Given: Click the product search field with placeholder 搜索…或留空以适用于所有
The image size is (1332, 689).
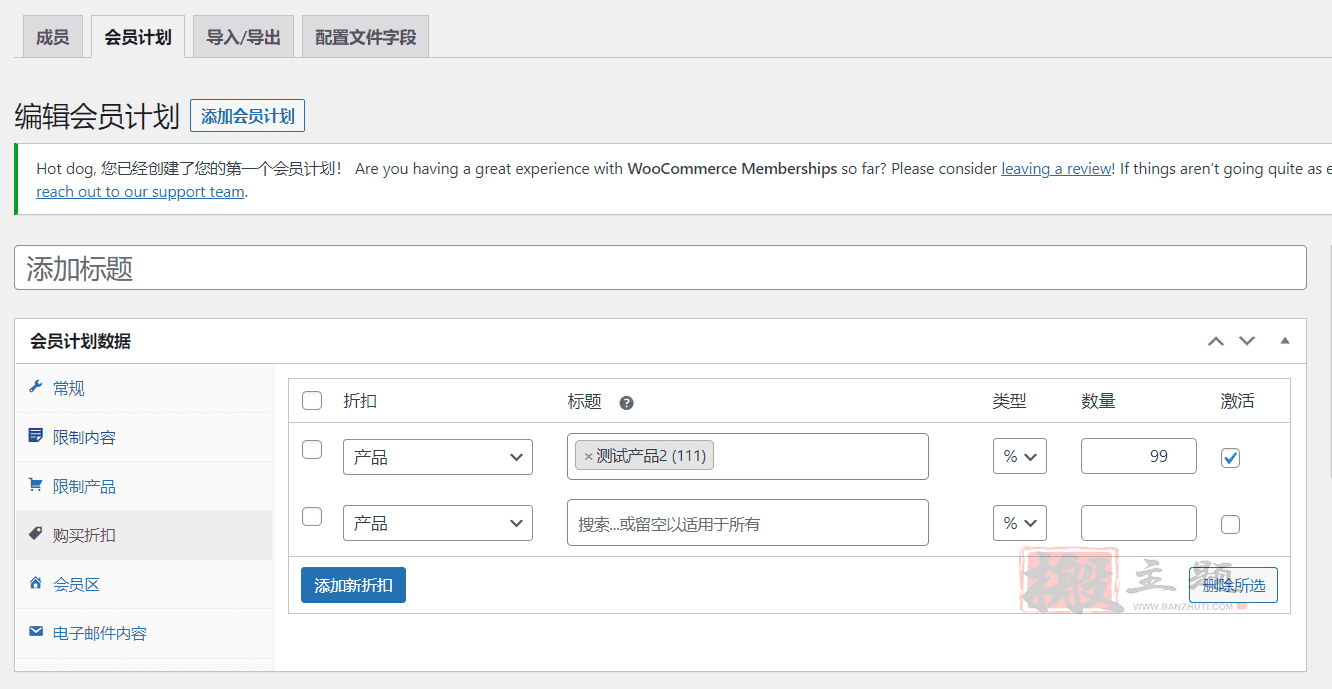Looking at the screenshot, I should 748,523.
